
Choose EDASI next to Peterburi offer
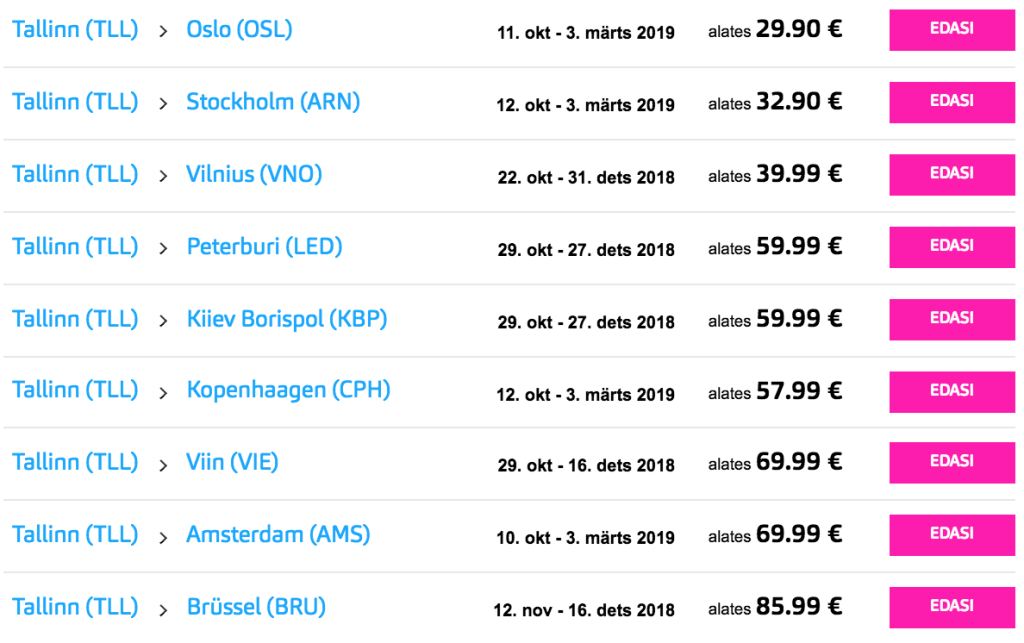tap(951, 247)
